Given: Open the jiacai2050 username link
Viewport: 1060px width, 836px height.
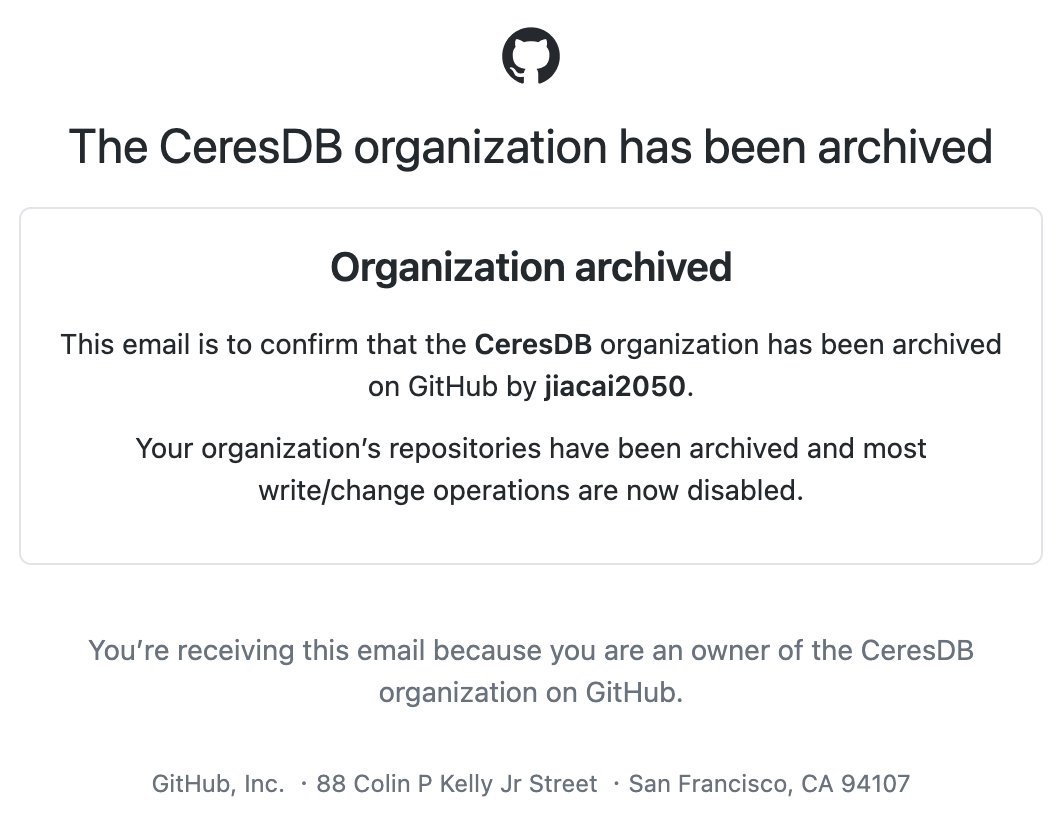Looking at the screenshot, I should (615, 387).
